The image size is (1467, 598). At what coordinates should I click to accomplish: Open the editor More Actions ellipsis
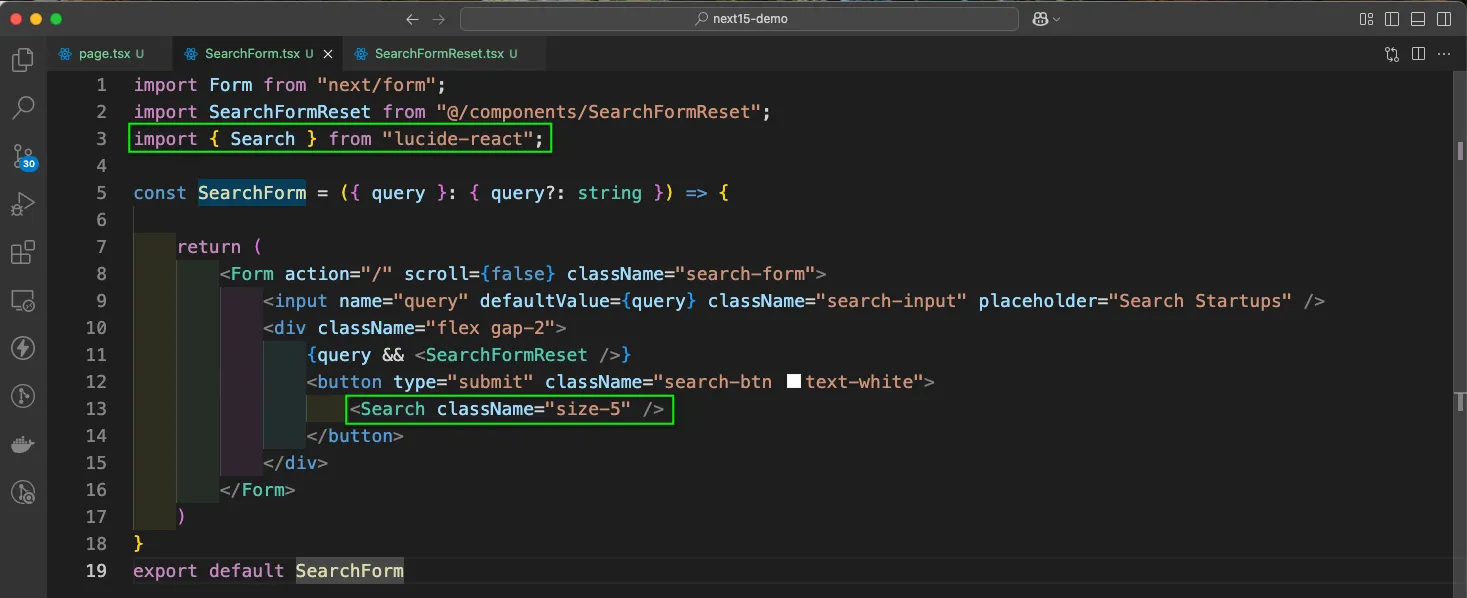coord(1444,54)
